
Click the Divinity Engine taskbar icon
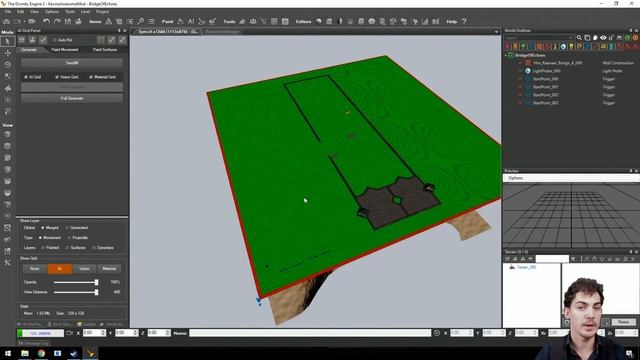point(90,353)
